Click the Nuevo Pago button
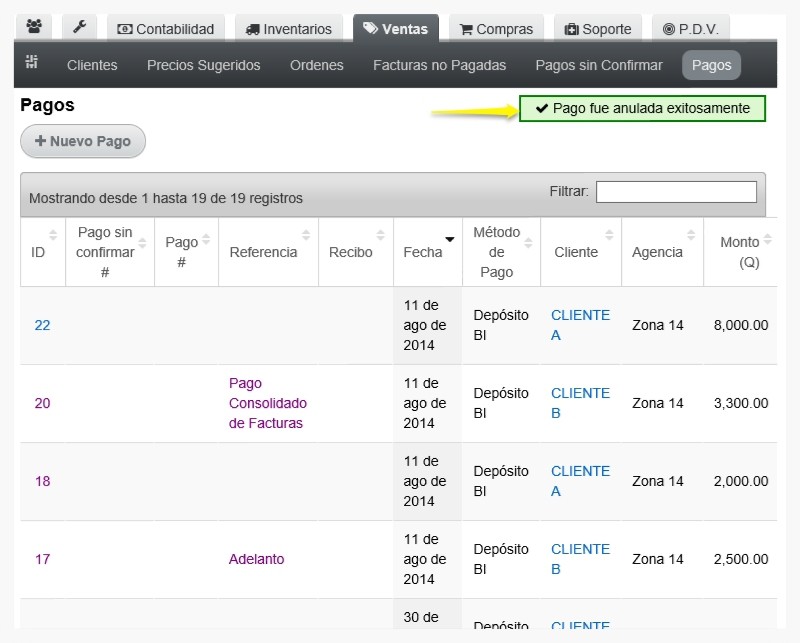 83,141
